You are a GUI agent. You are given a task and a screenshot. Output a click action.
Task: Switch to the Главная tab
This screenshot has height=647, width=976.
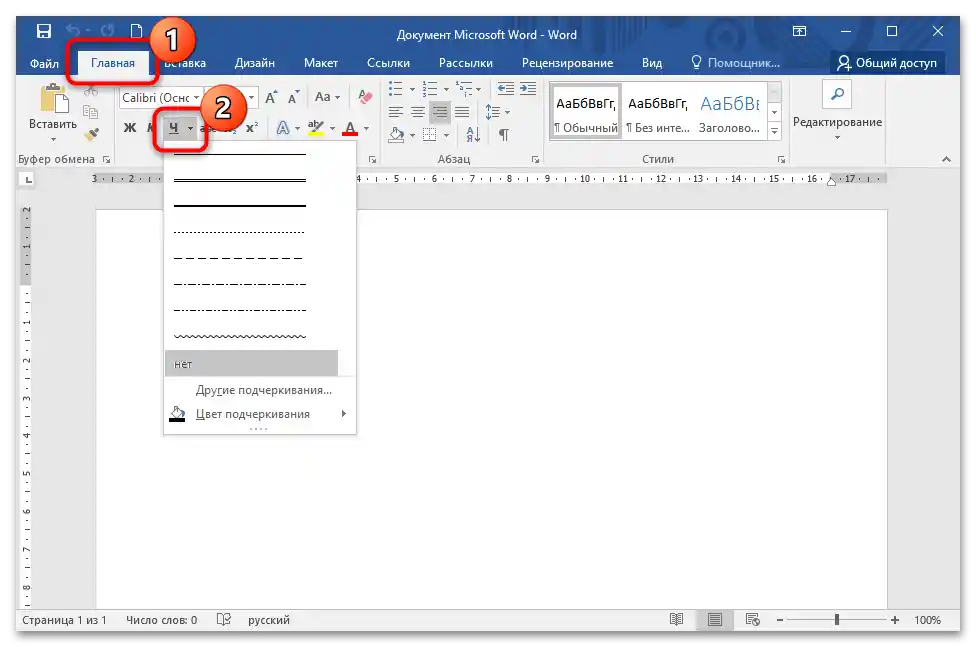click(x=113, y=64)
